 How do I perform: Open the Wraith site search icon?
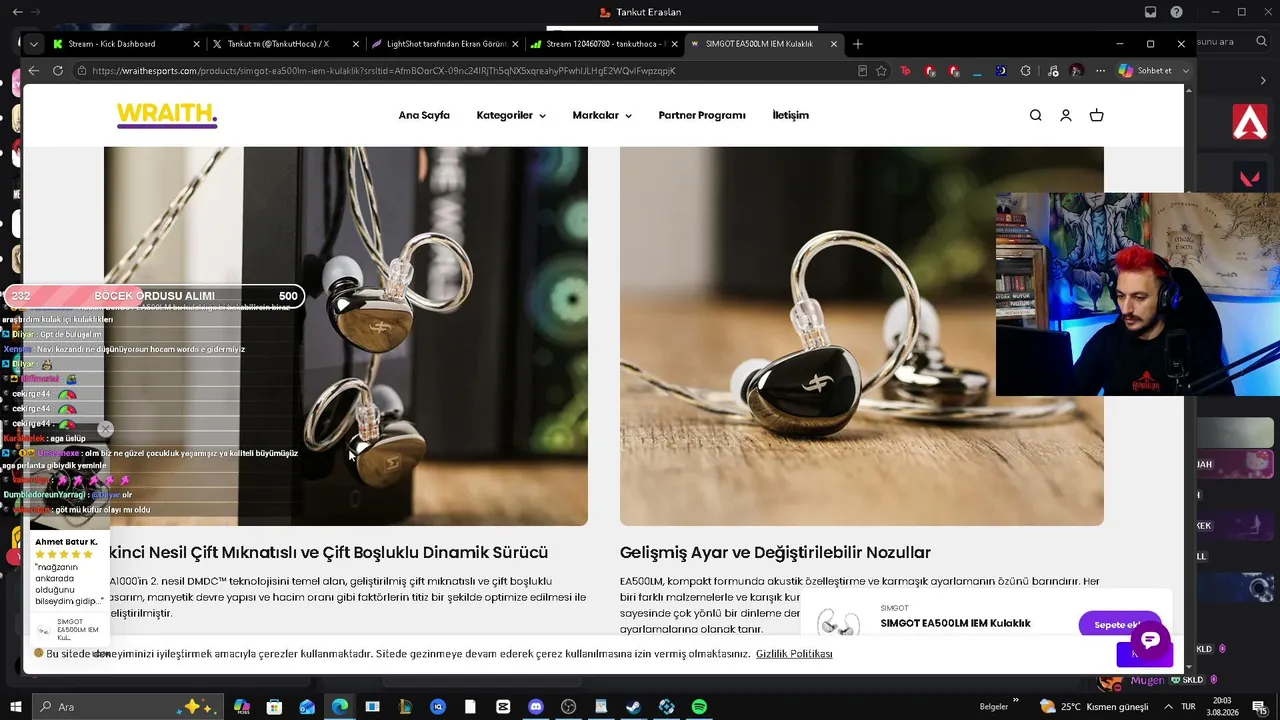pos(1035,115)
